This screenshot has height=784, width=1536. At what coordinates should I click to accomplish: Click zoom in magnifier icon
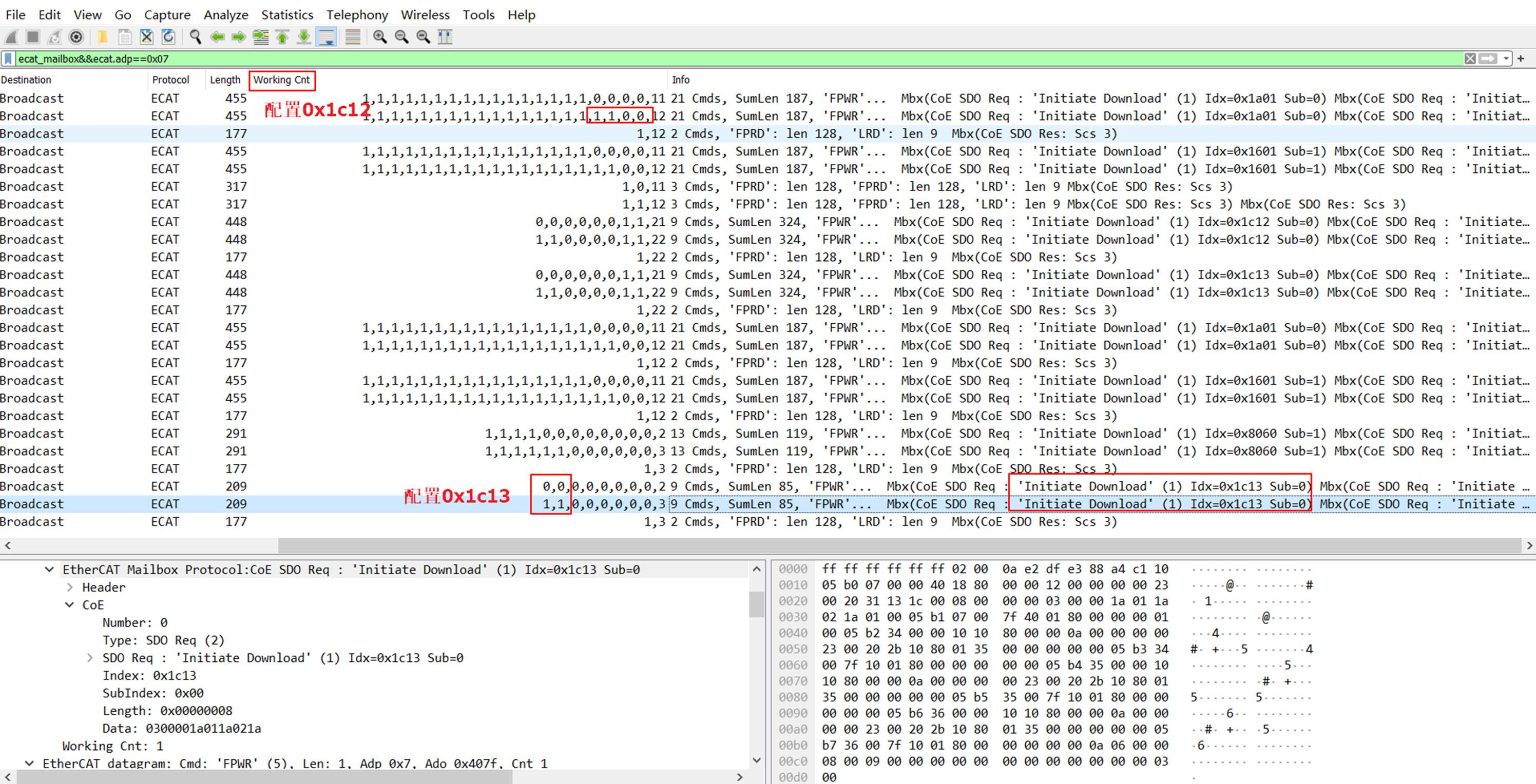click(380, 37)
